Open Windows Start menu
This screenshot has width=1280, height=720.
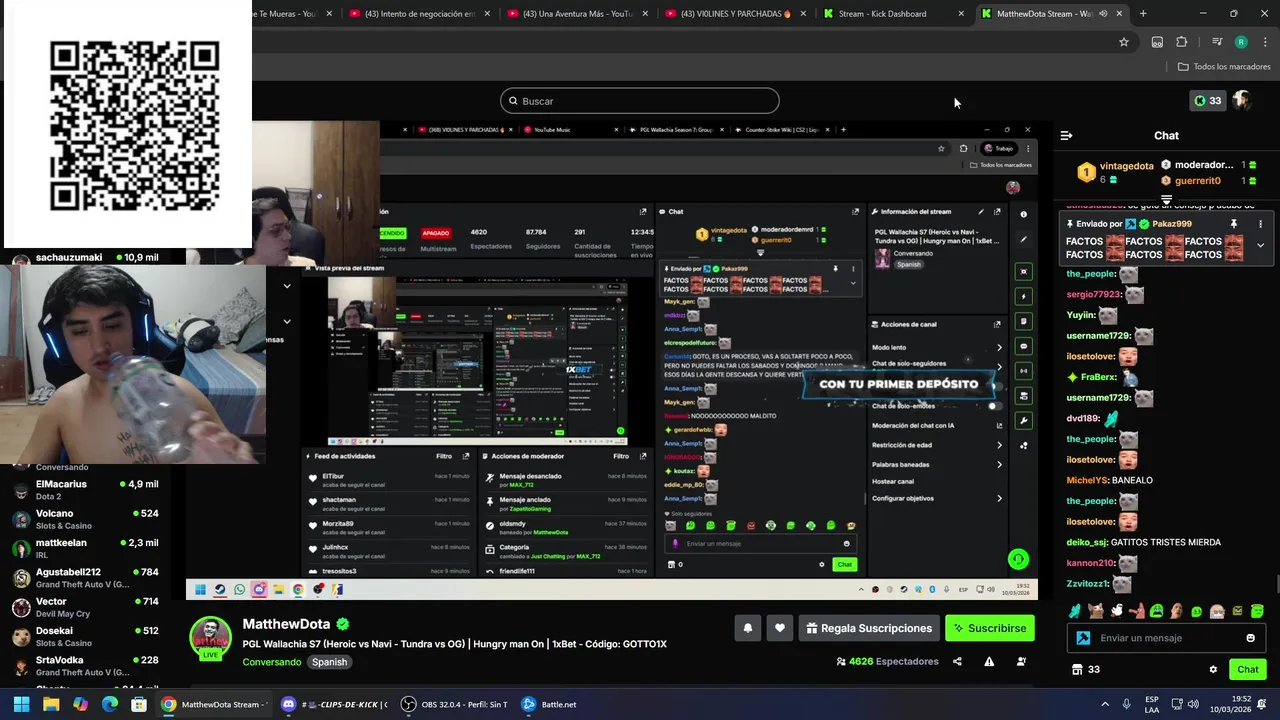click(21, 704)
